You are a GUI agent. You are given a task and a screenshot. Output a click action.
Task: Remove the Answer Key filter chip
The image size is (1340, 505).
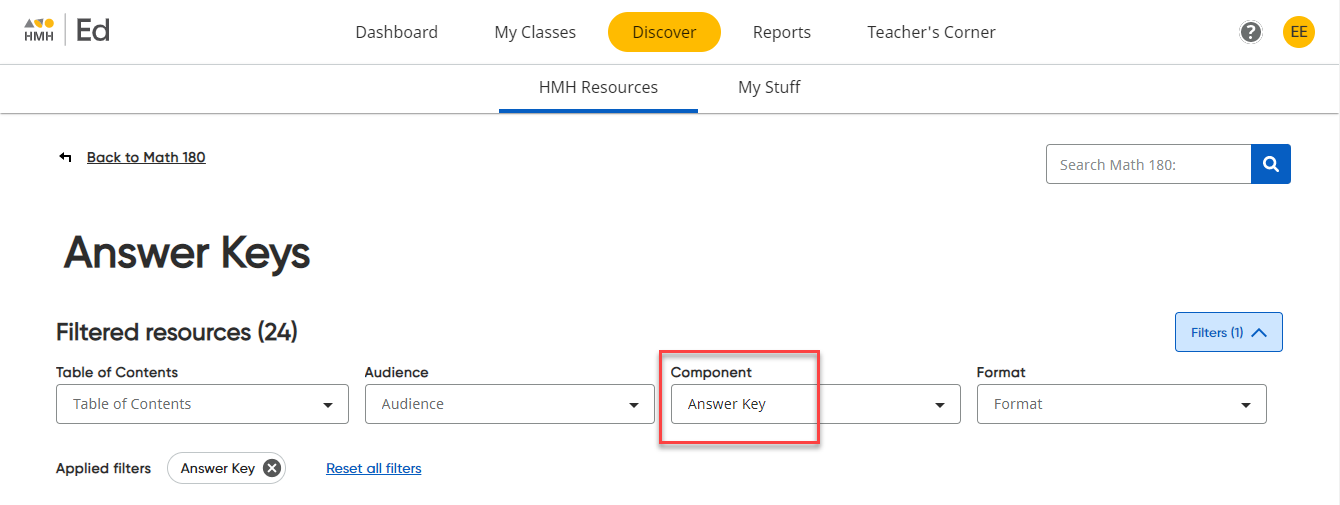pos(271,468)
